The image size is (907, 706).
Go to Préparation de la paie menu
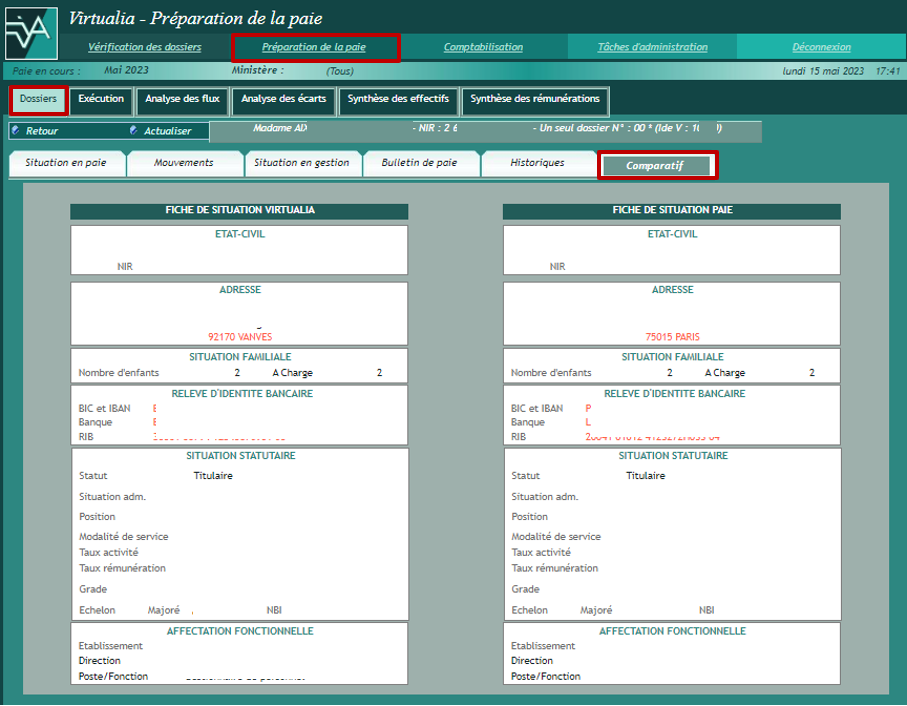pyautogui.click(x=314, y=47)
